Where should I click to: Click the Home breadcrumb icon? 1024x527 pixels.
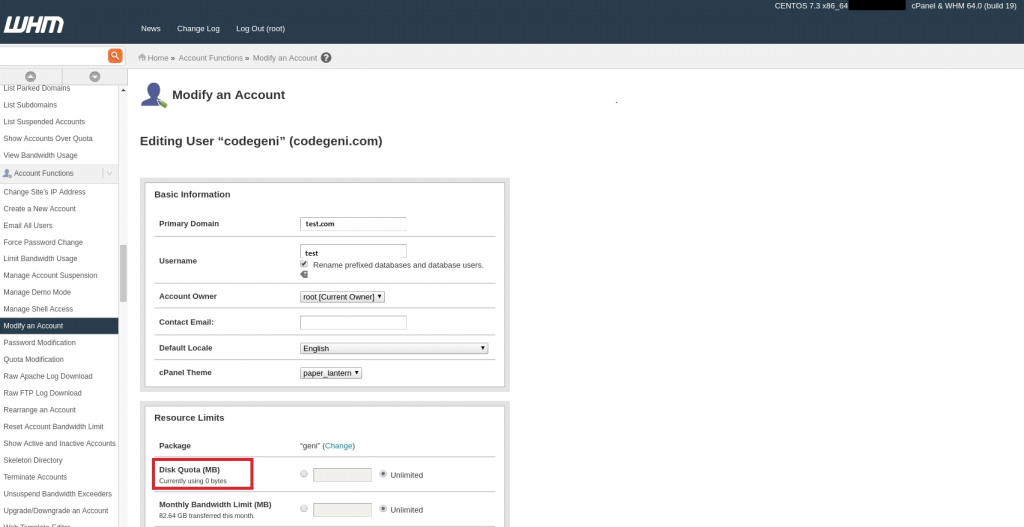coord(143,58)
